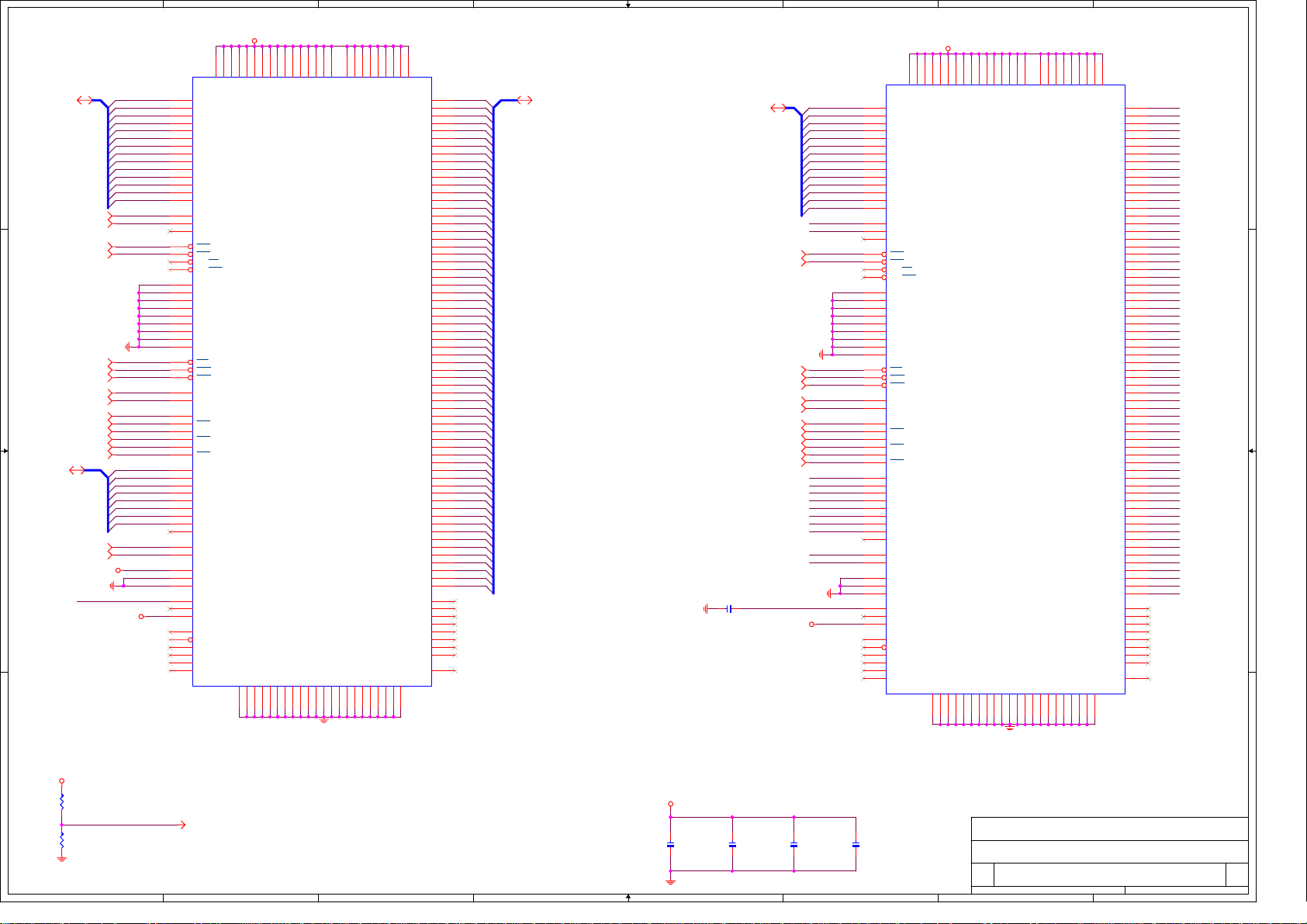The width and height of the screenshot is (1307, 924).
Task: Select third capacitor in decoupling bank
Action: pos(794,844)
